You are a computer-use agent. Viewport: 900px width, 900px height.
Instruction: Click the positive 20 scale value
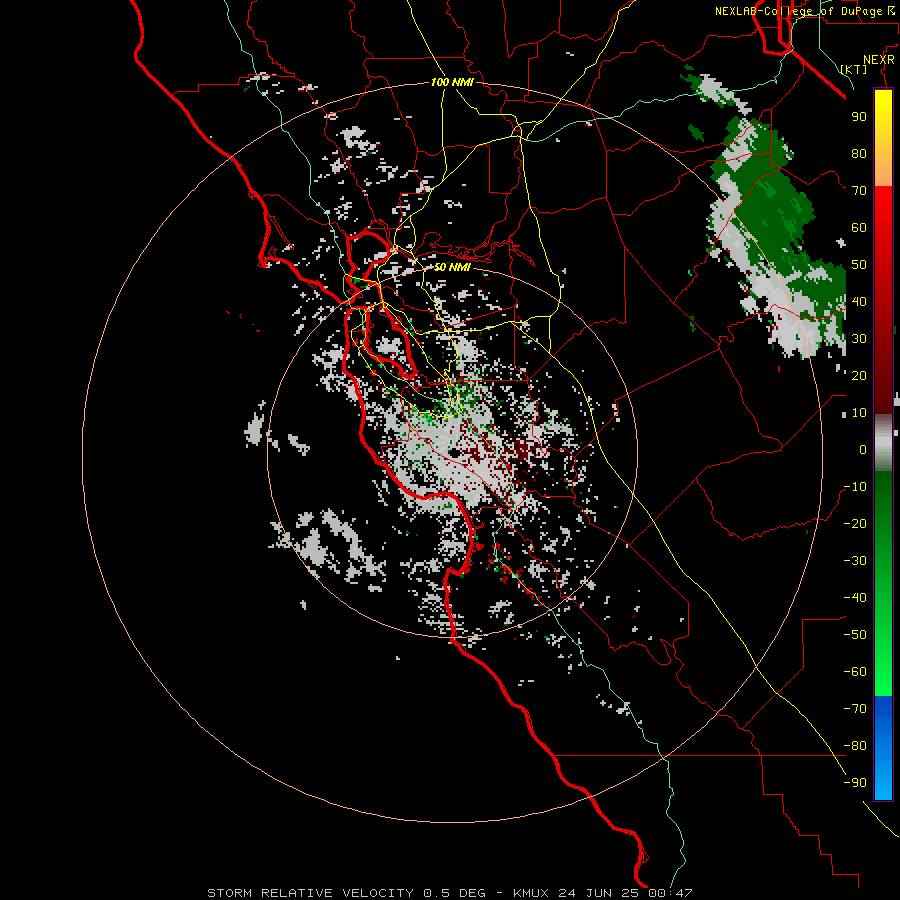[x=859, y=376]
